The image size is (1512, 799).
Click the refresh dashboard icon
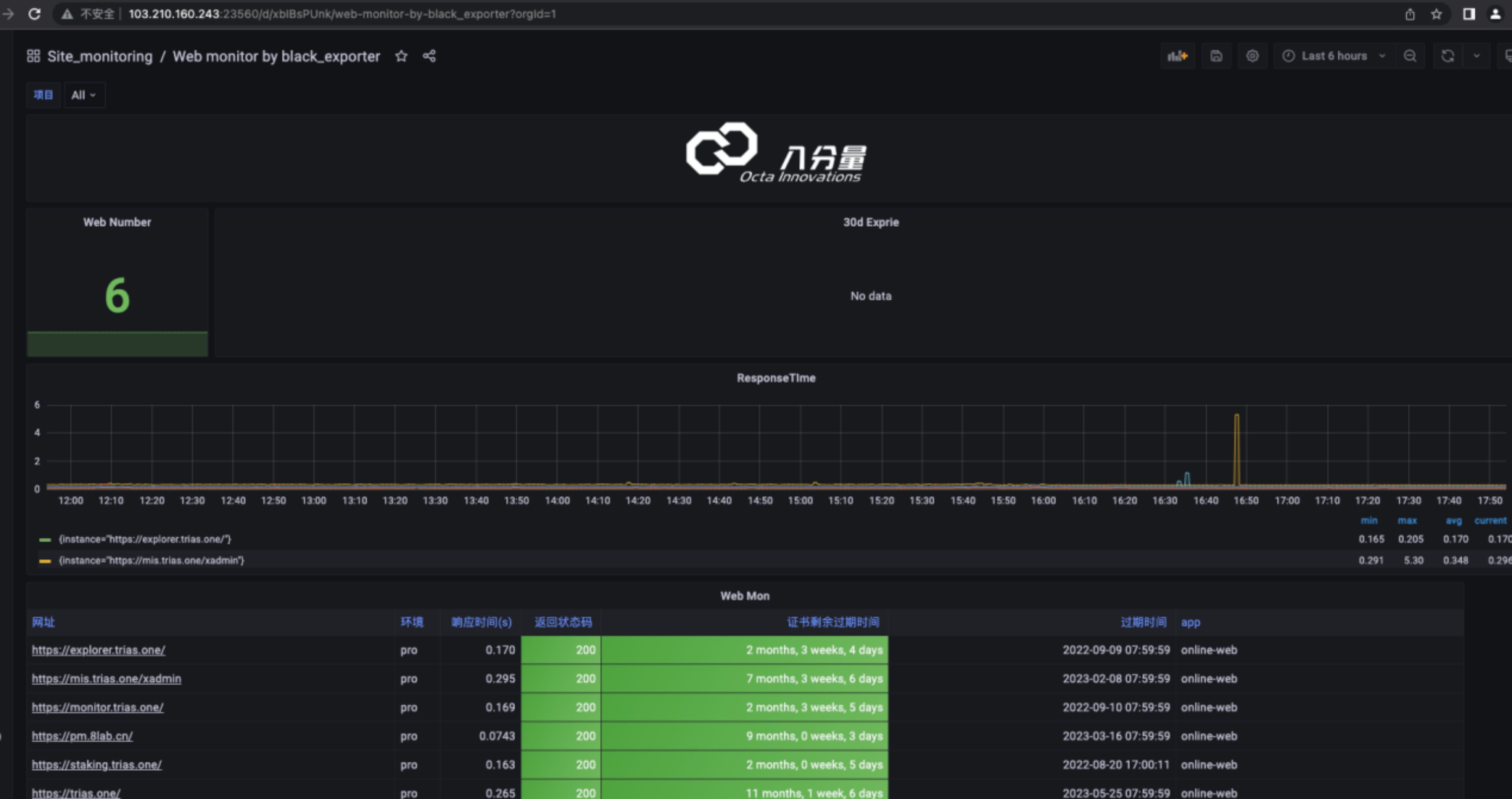coord(1447,56)
